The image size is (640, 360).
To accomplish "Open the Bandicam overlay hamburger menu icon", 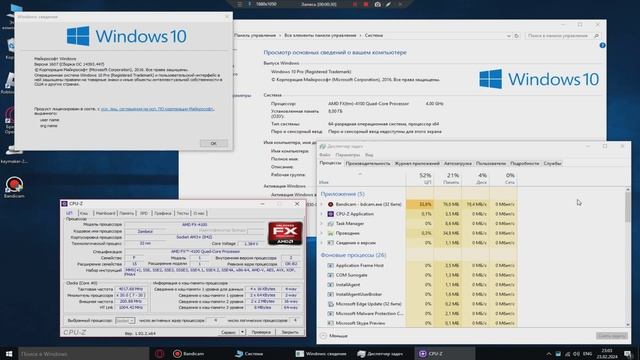I will pyautogui.click(x=240, y=4).
